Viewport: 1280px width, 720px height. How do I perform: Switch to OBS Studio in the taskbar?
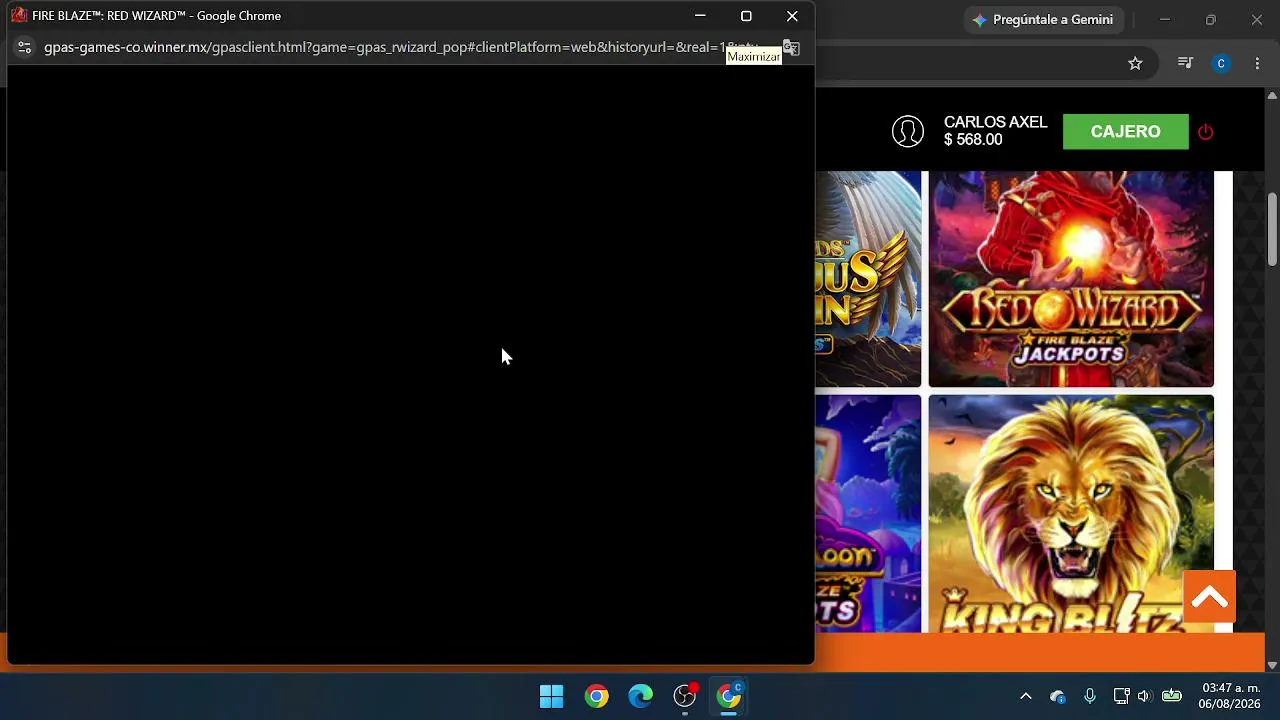pos(685,696)
